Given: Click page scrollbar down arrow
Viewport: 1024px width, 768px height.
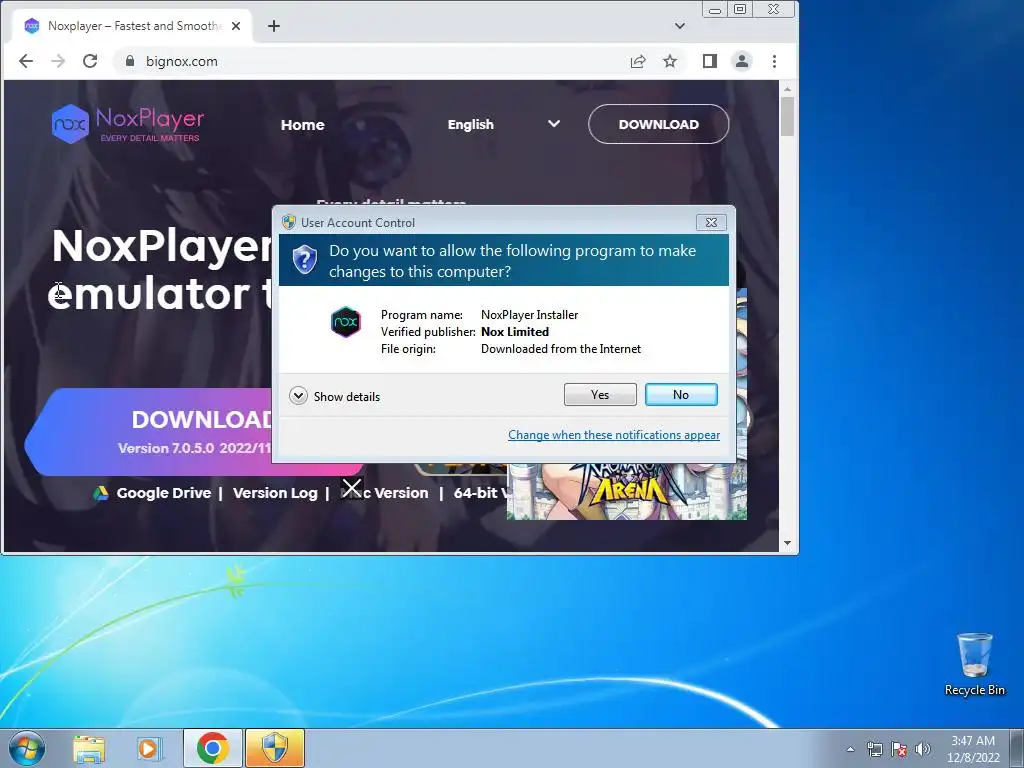Looking at the screenshot, I should [x=788, y=543].
